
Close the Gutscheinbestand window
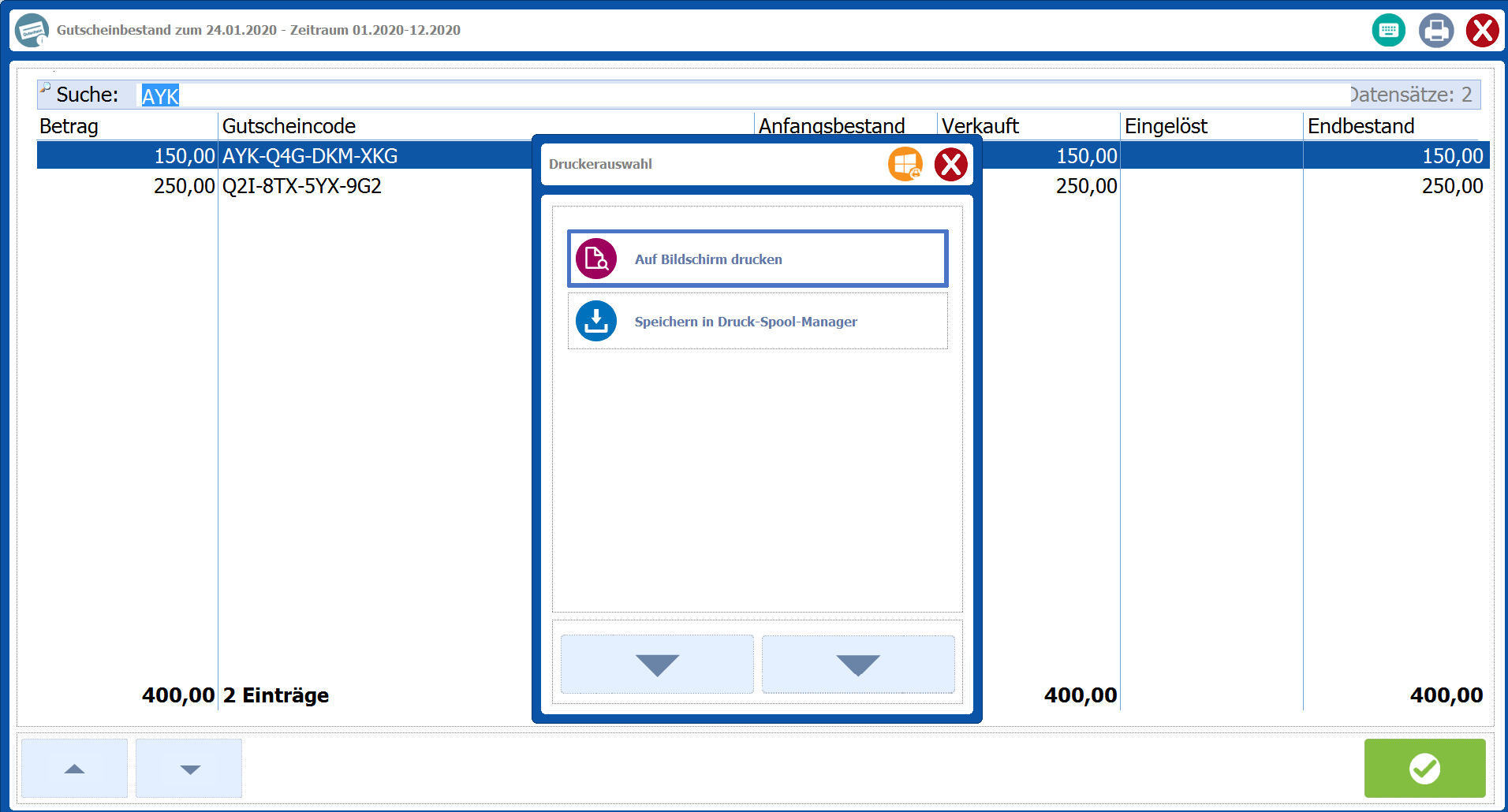click(x=1482, y=31)
